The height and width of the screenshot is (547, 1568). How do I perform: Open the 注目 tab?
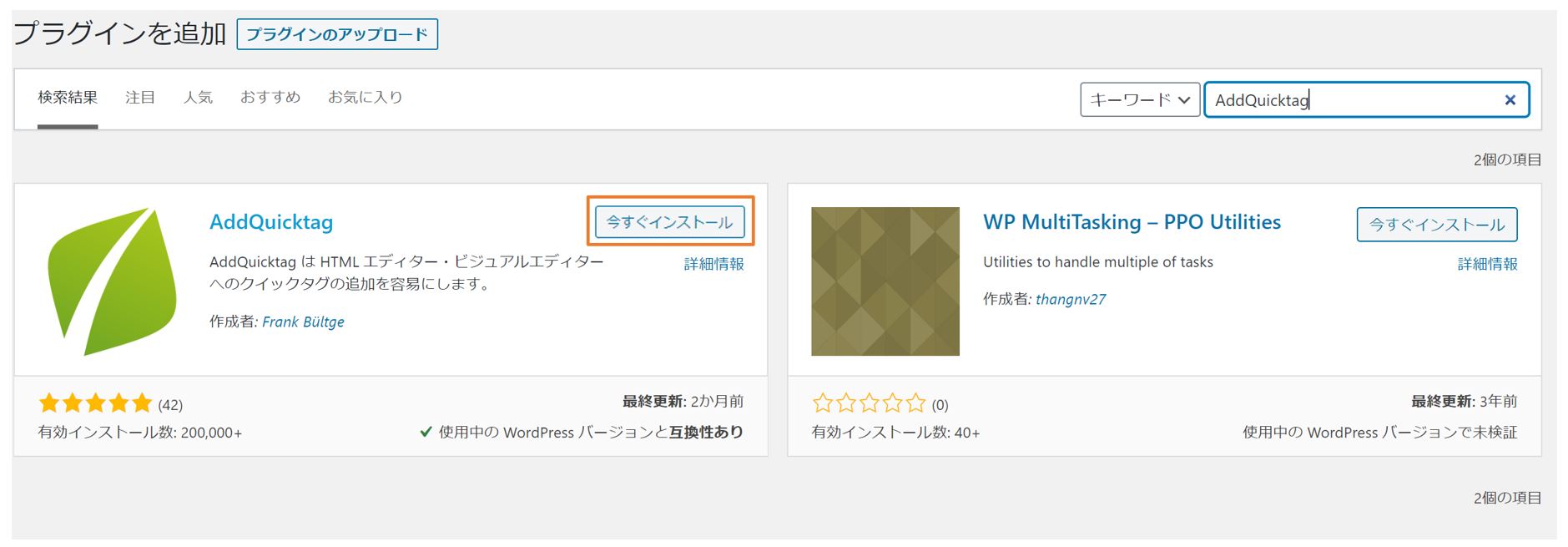point(140,98)
